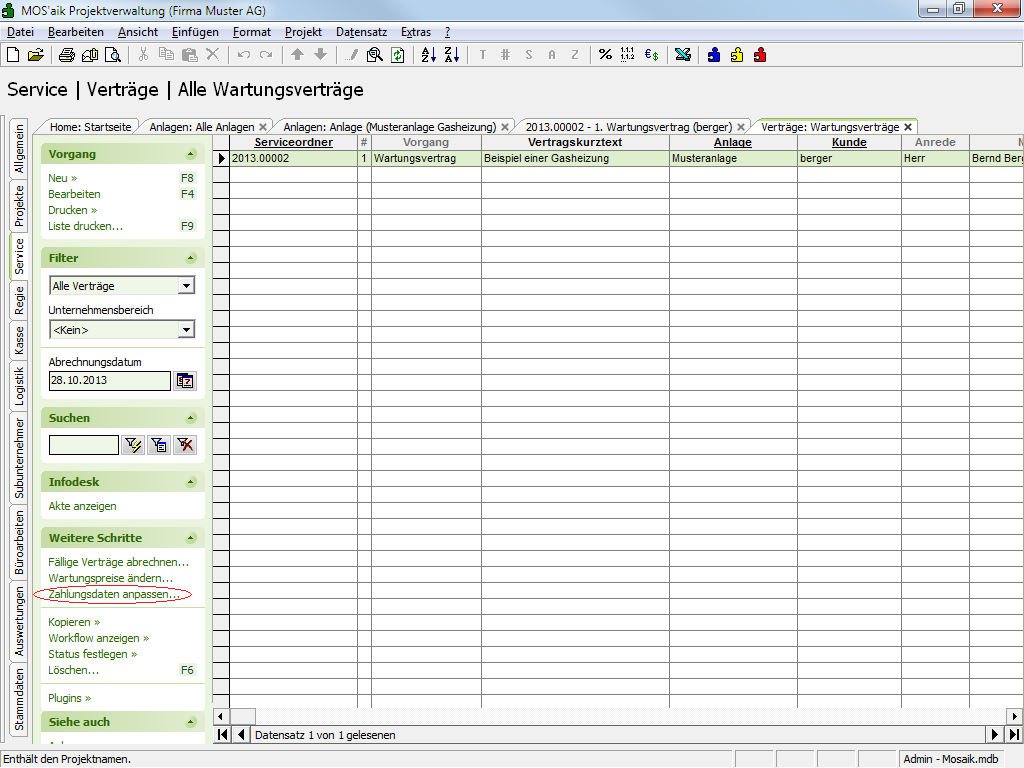The height and width of the screenshot is (768, 1024).
Task: Select the Stammdaten vertical tab
Action: 19,699
